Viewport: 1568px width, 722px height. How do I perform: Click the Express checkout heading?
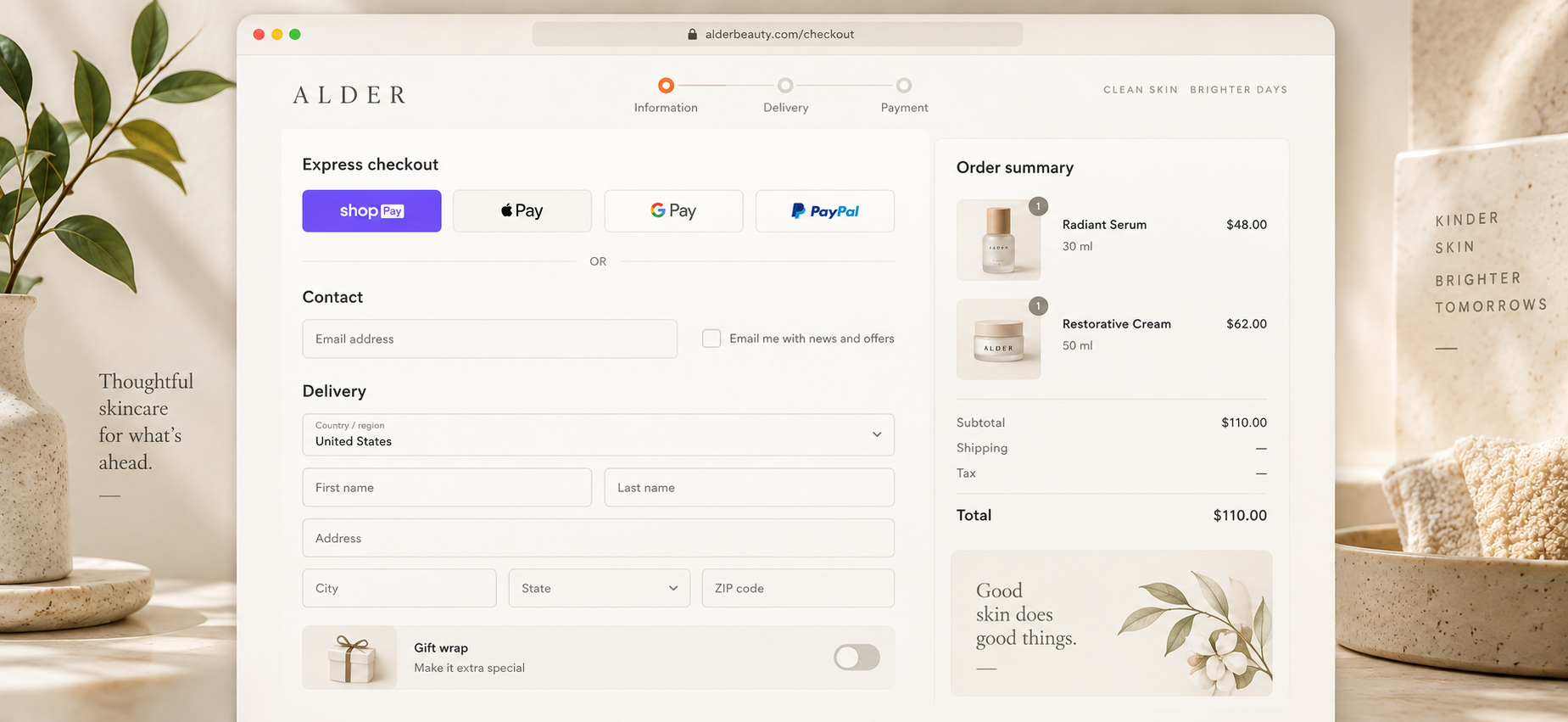point(370,165)
